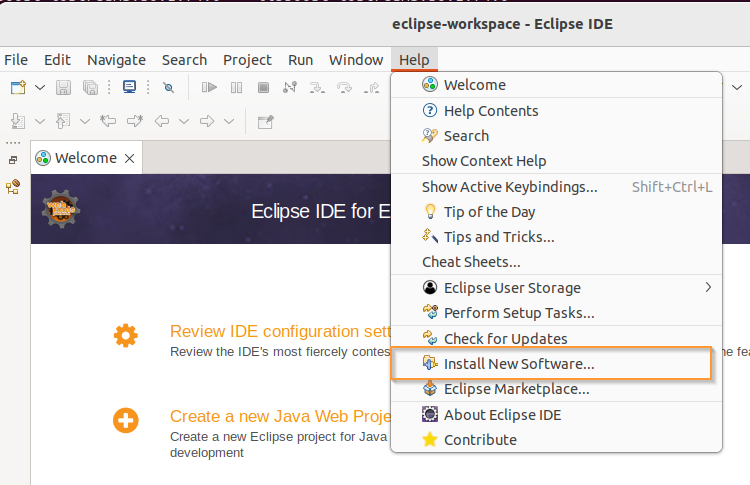
Task: Choose Welcome from the Help menu
Action: point(556,85)
